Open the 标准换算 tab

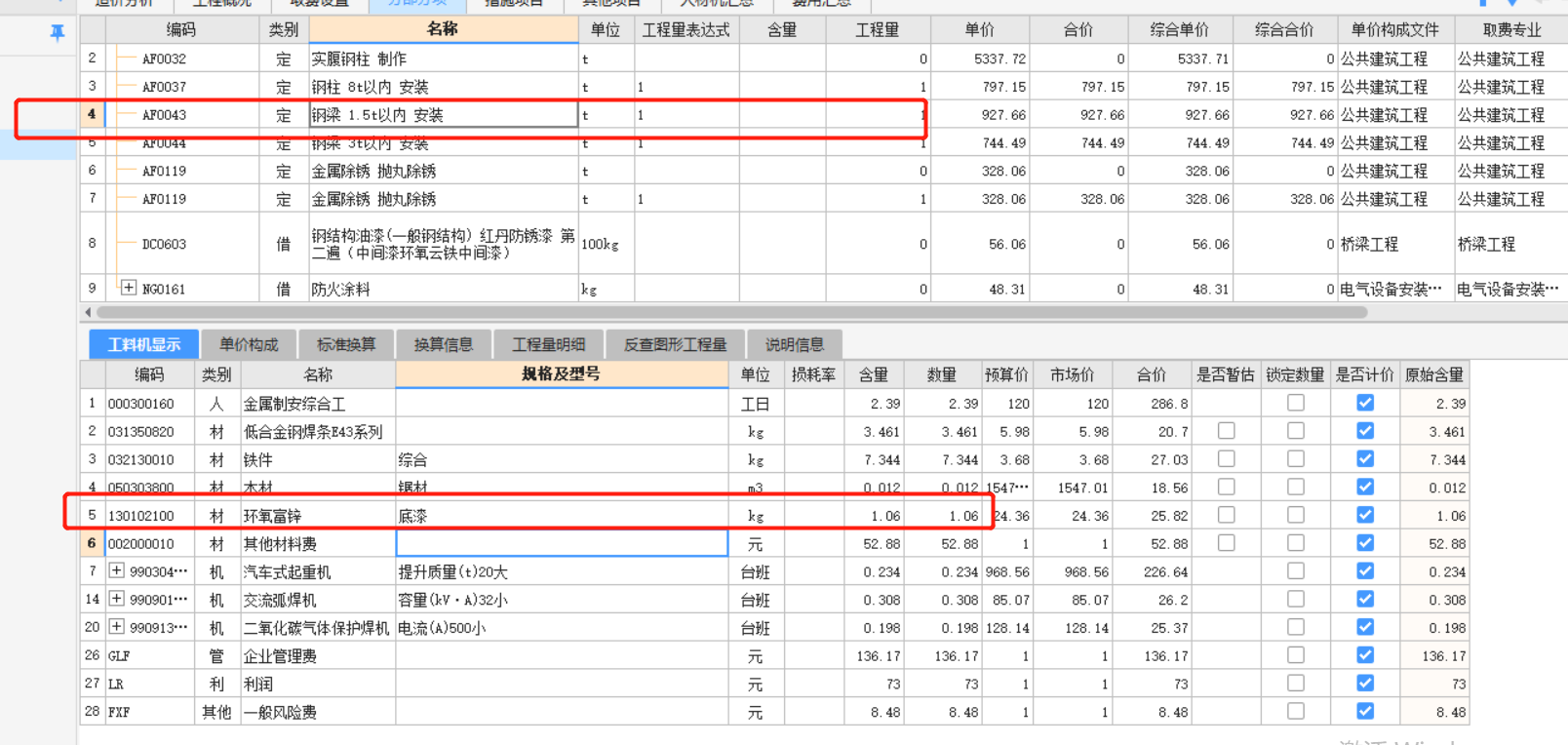(346, 344)
